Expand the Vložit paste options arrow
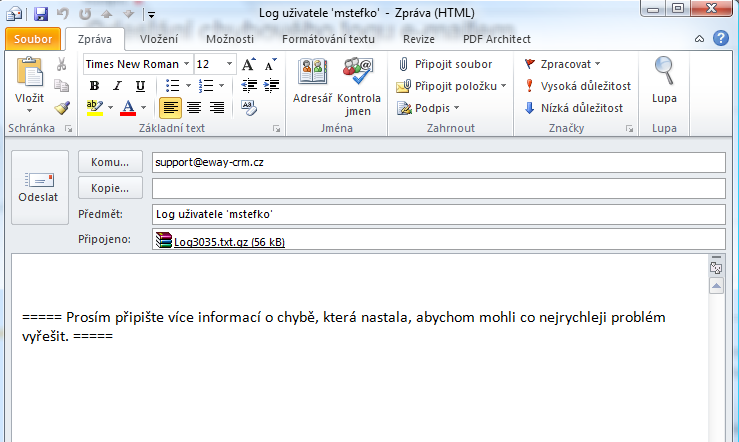The height and width of the screenshot is (442, 739). pyautogui.click(x=29, y=111)
